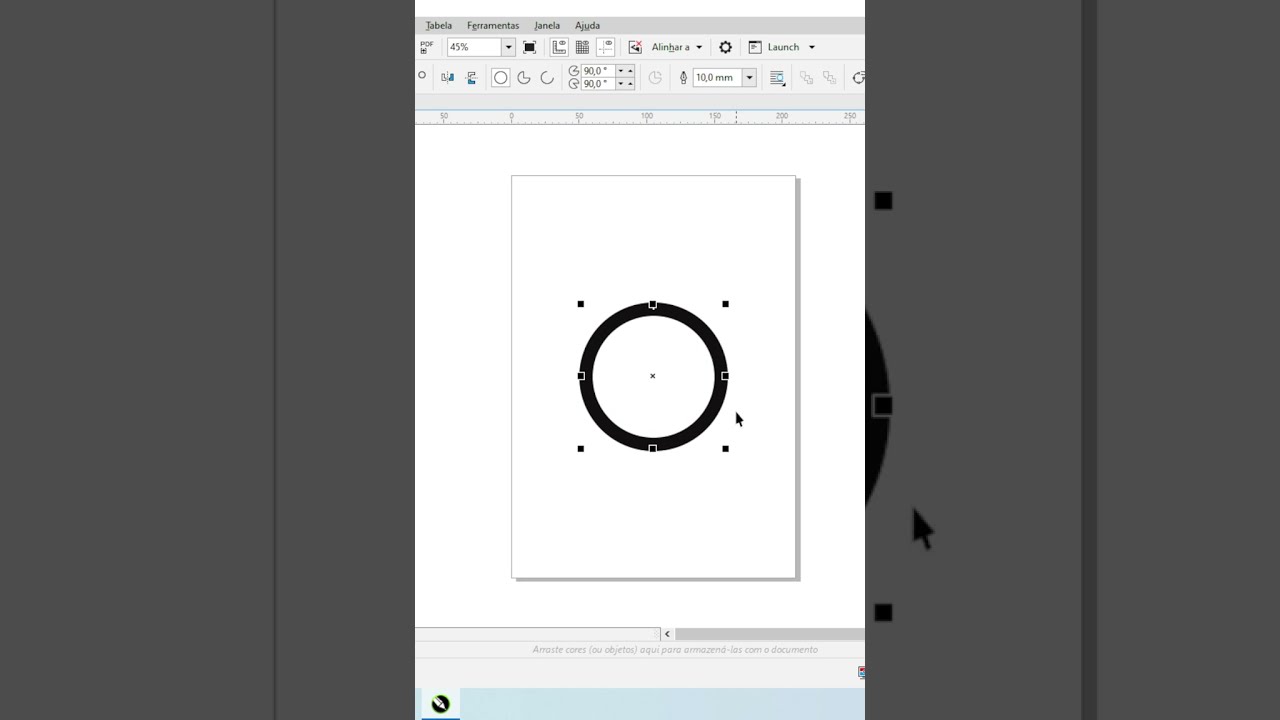Click the To Back of Layer icon

point(829,77)
